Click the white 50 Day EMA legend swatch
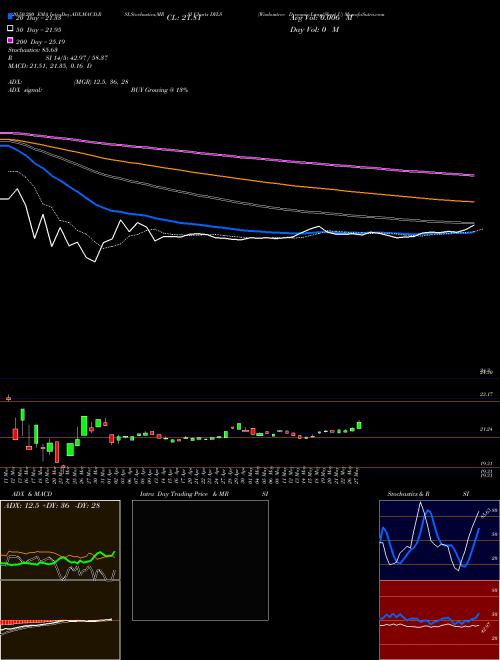This screenshot has width=500, height=660. (x=11, y=28)
